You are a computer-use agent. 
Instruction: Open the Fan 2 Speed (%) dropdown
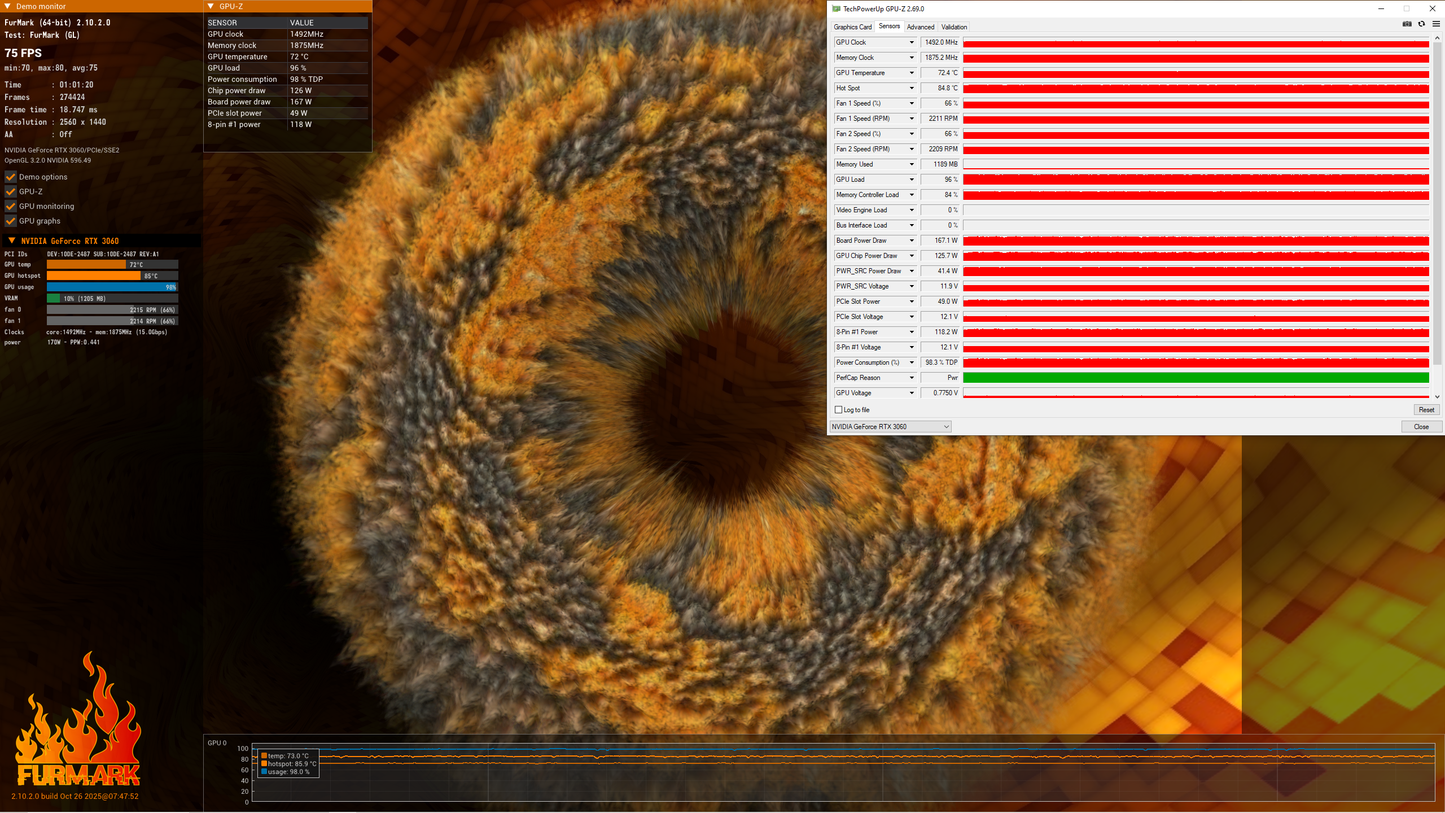pos(912,134)
